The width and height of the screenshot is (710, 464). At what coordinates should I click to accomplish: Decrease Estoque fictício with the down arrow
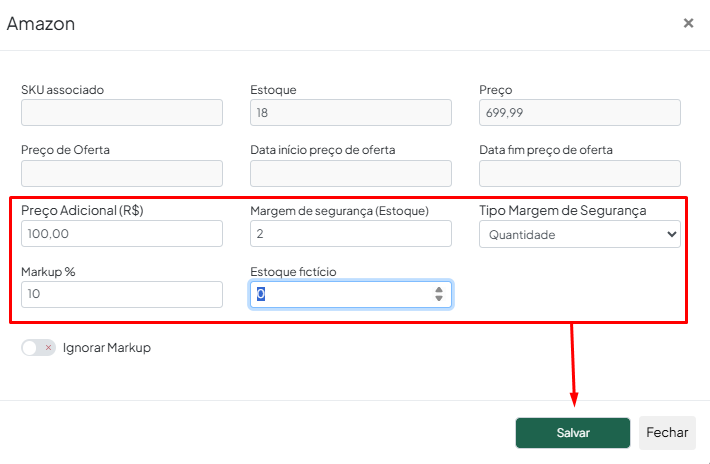coord(439,298)
